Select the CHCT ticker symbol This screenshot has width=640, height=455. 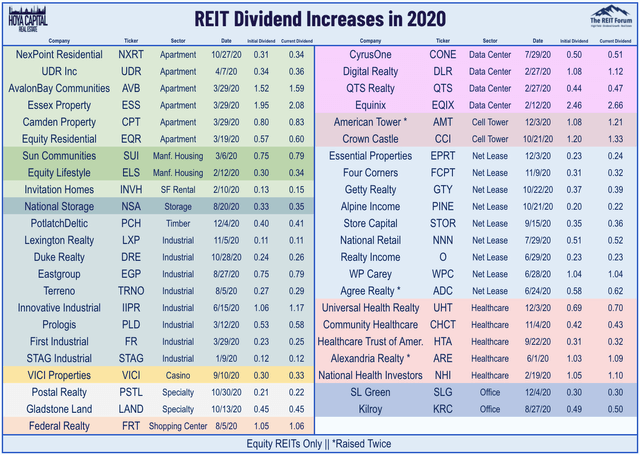tap(443, 325)
